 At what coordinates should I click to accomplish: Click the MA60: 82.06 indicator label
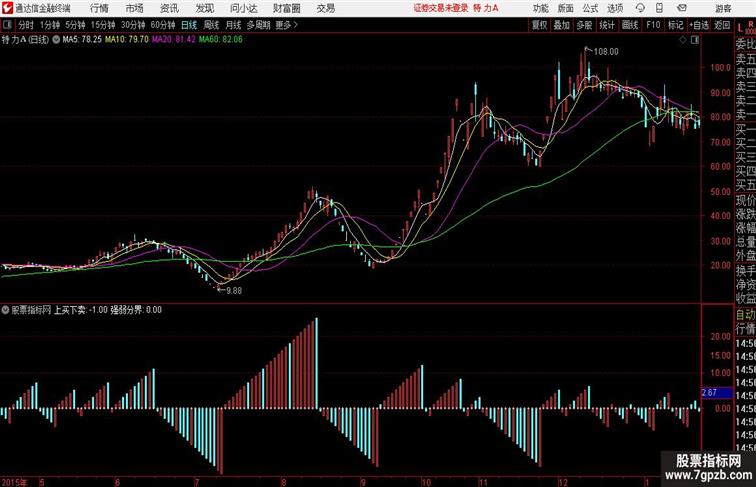221,40
